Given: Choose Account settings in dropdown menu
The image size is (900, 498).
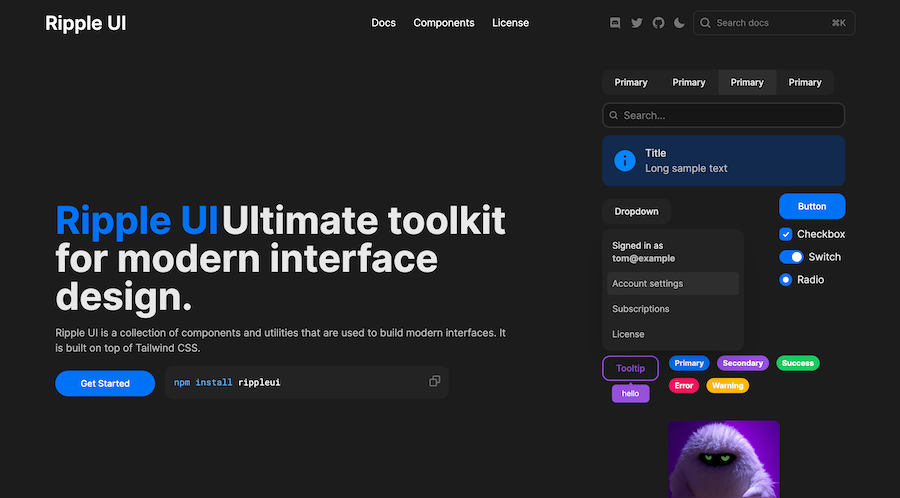Looking at the screenshot, I should tap(673, 283).
